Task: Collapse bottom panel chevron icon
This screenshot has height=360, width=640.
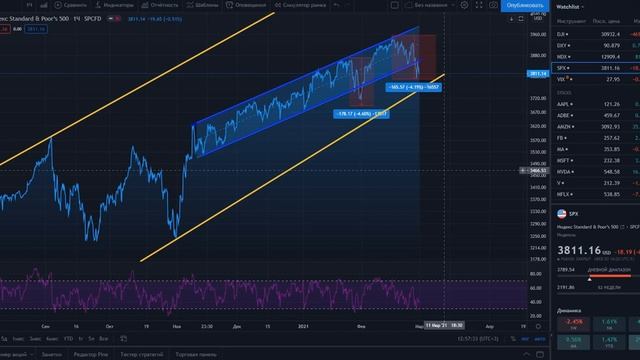Action: tap(527, 354)
